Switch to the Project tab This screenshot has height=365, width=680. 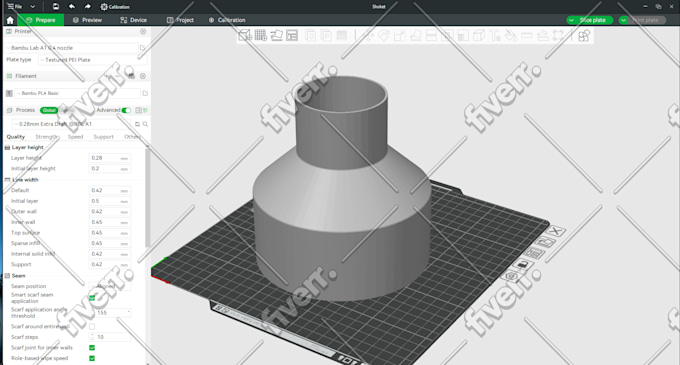click(180, 20)
